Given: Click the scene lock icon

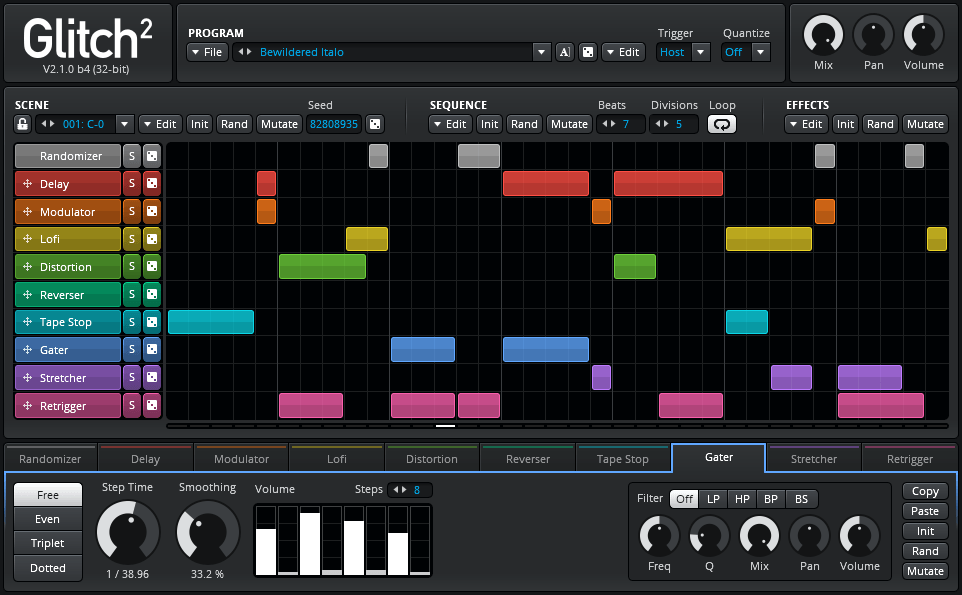Looking at the screenshot, I should point(22,124).
